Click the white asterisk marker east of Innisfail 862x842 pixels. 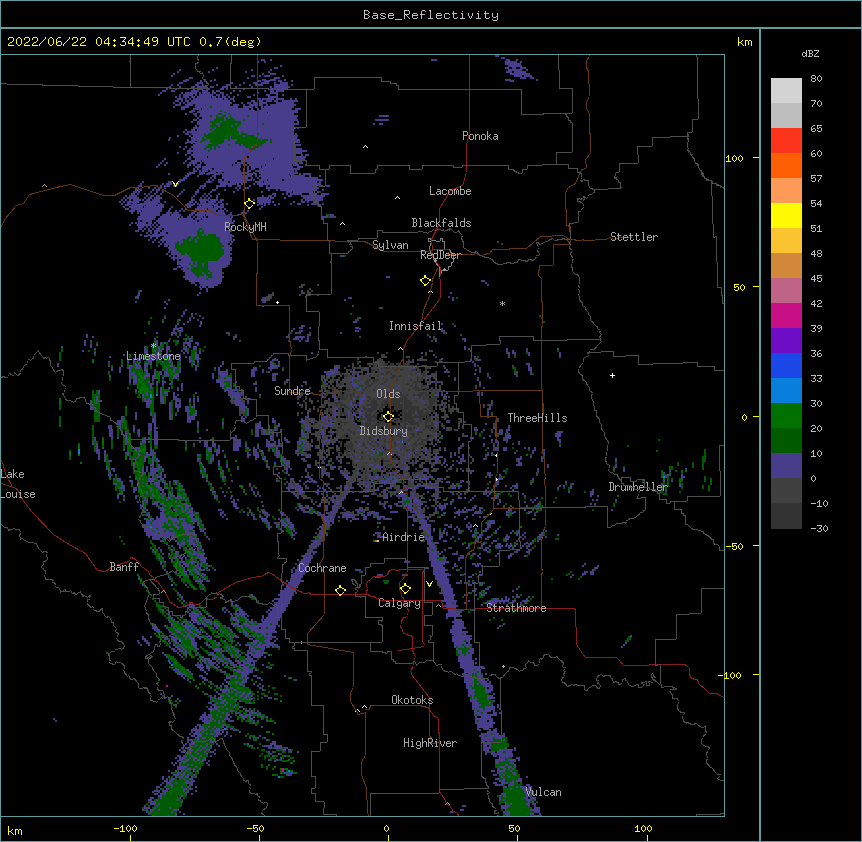coord(502,303)
